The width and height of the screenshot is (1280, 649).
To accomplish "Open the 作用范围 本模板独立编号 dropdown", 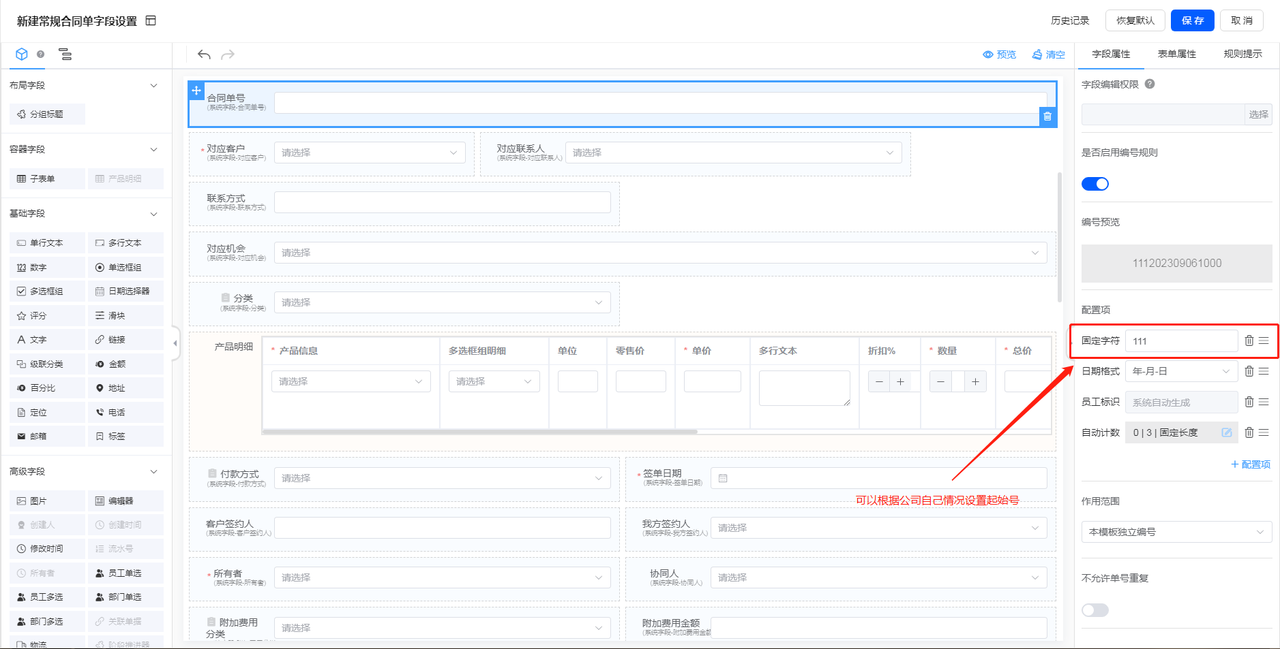I will click(1176, 532).
